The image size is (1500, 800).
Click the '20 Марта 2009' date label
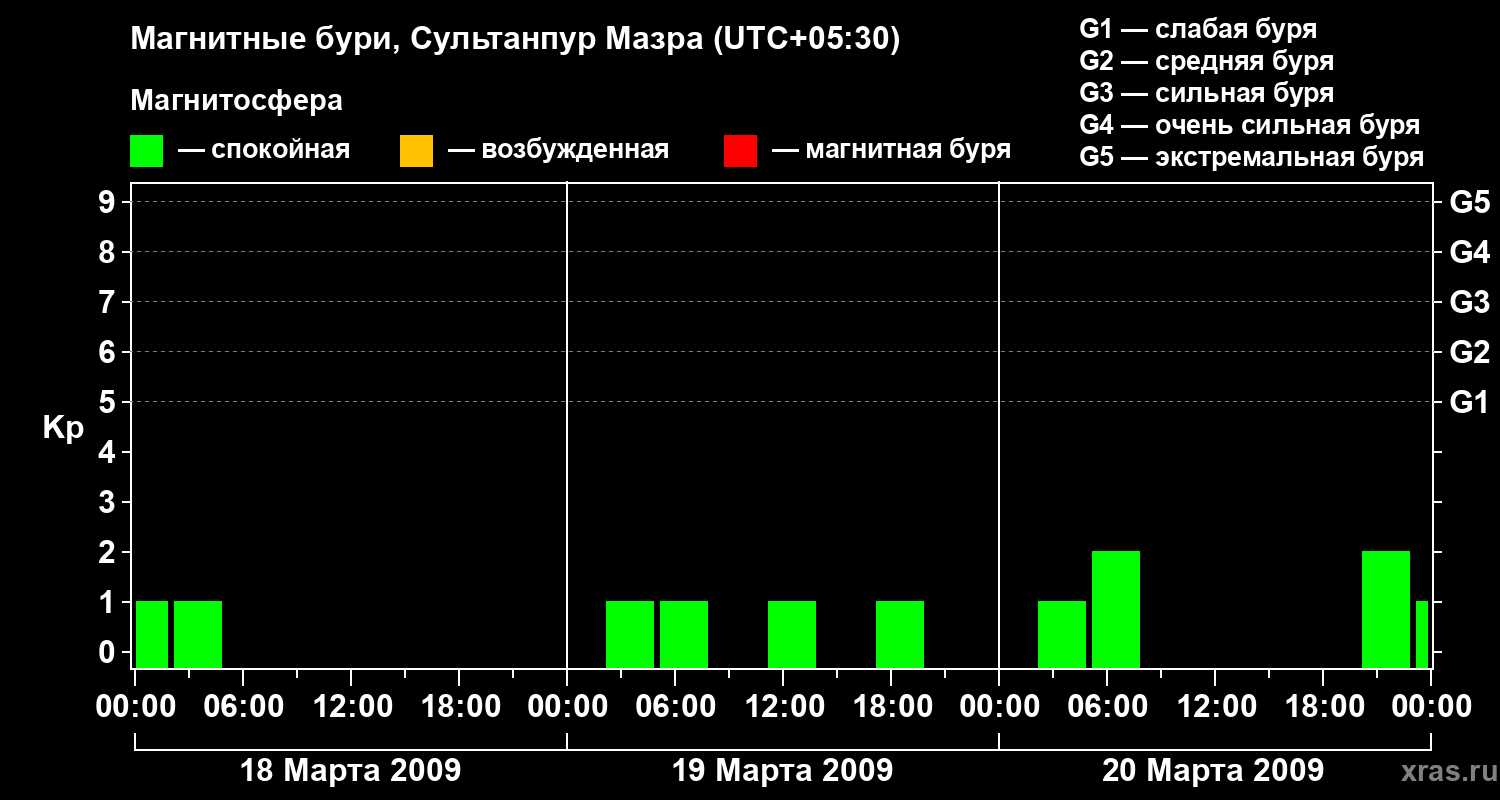1213,771
